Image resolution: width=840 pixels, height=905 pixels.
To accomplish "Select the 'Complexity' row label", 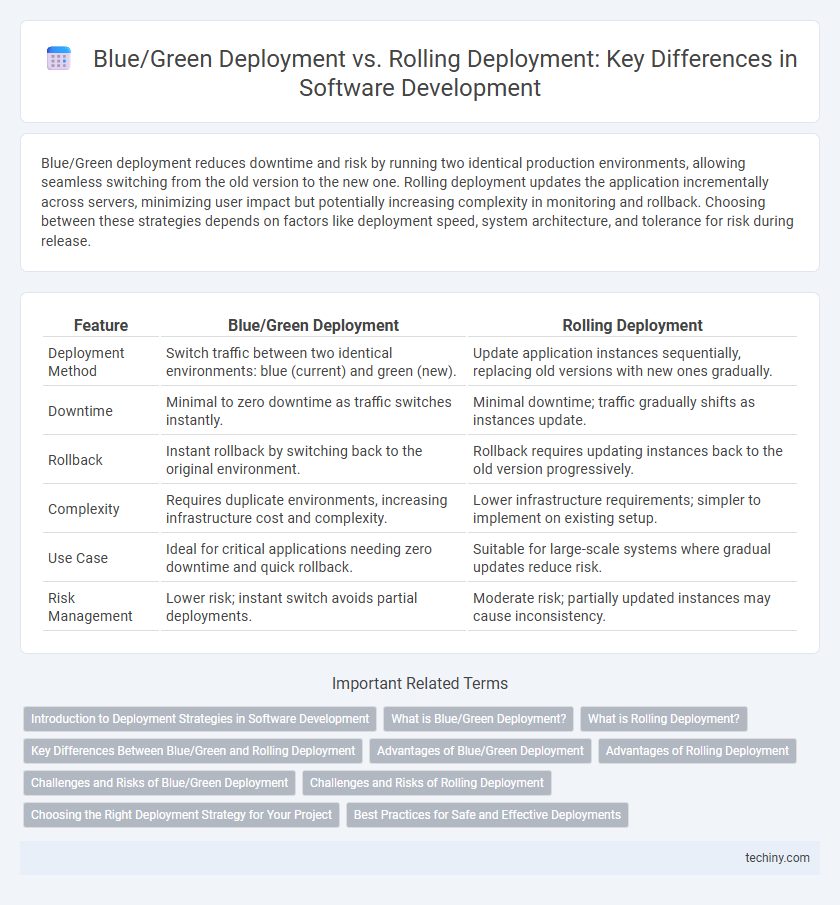I will click(84, 509).
